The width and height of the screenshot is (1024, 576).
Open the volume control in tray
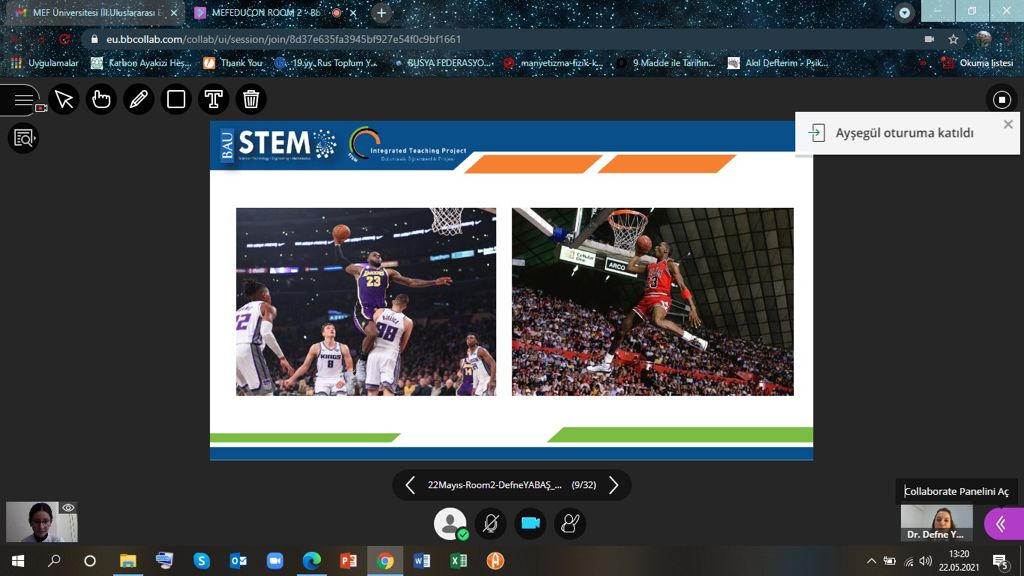pyautogui.click(x=925, y=561)
